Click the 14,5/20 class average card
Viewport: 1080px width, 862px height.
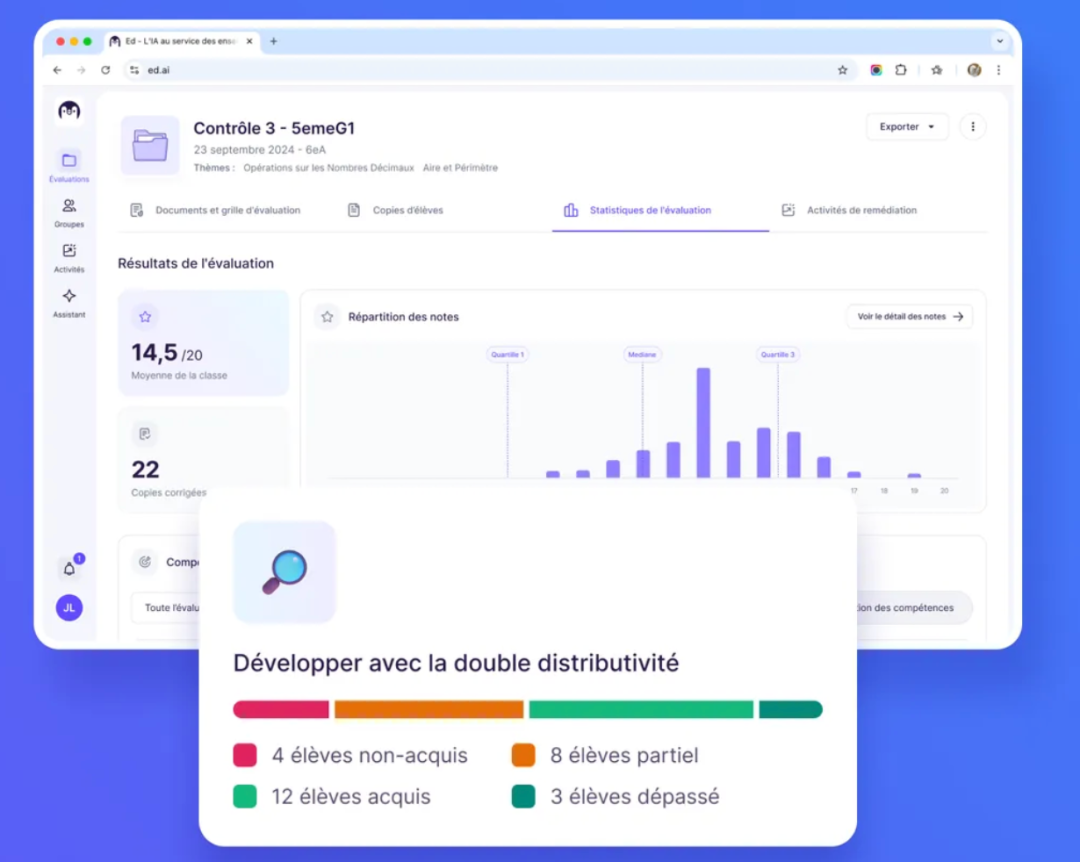coord(203,343)
